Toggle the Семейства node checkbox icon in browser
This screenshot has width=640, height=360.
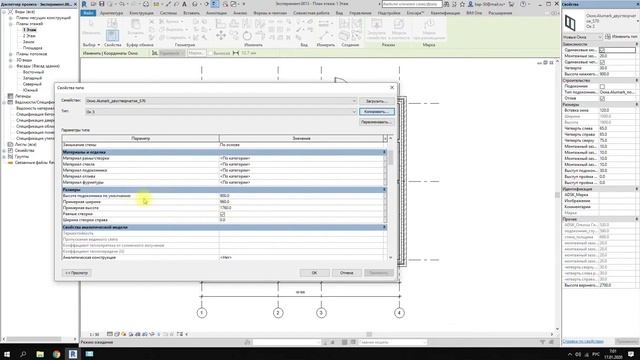tap(11, 150)
